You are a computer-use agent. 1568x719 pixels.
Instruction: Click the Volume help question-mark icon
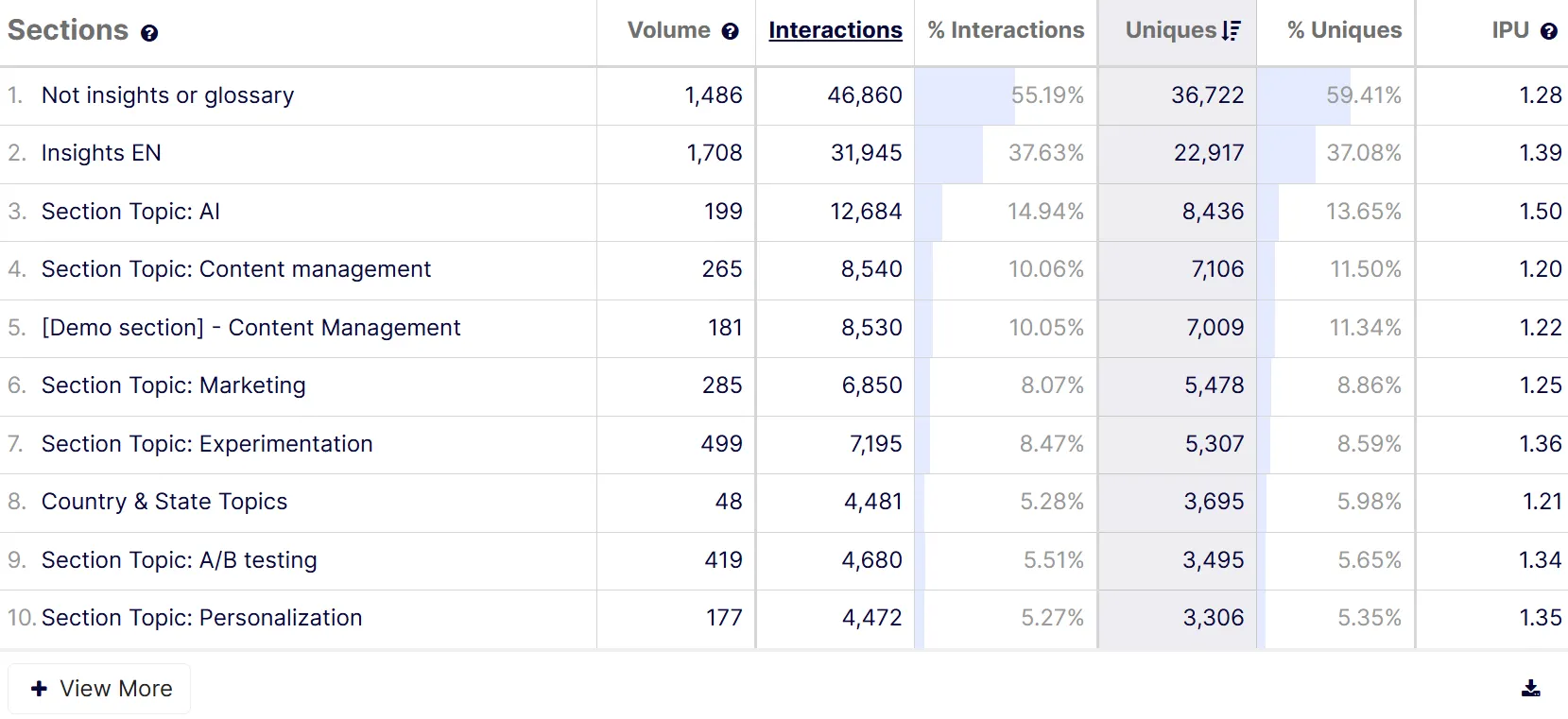[x=730, y=31]
